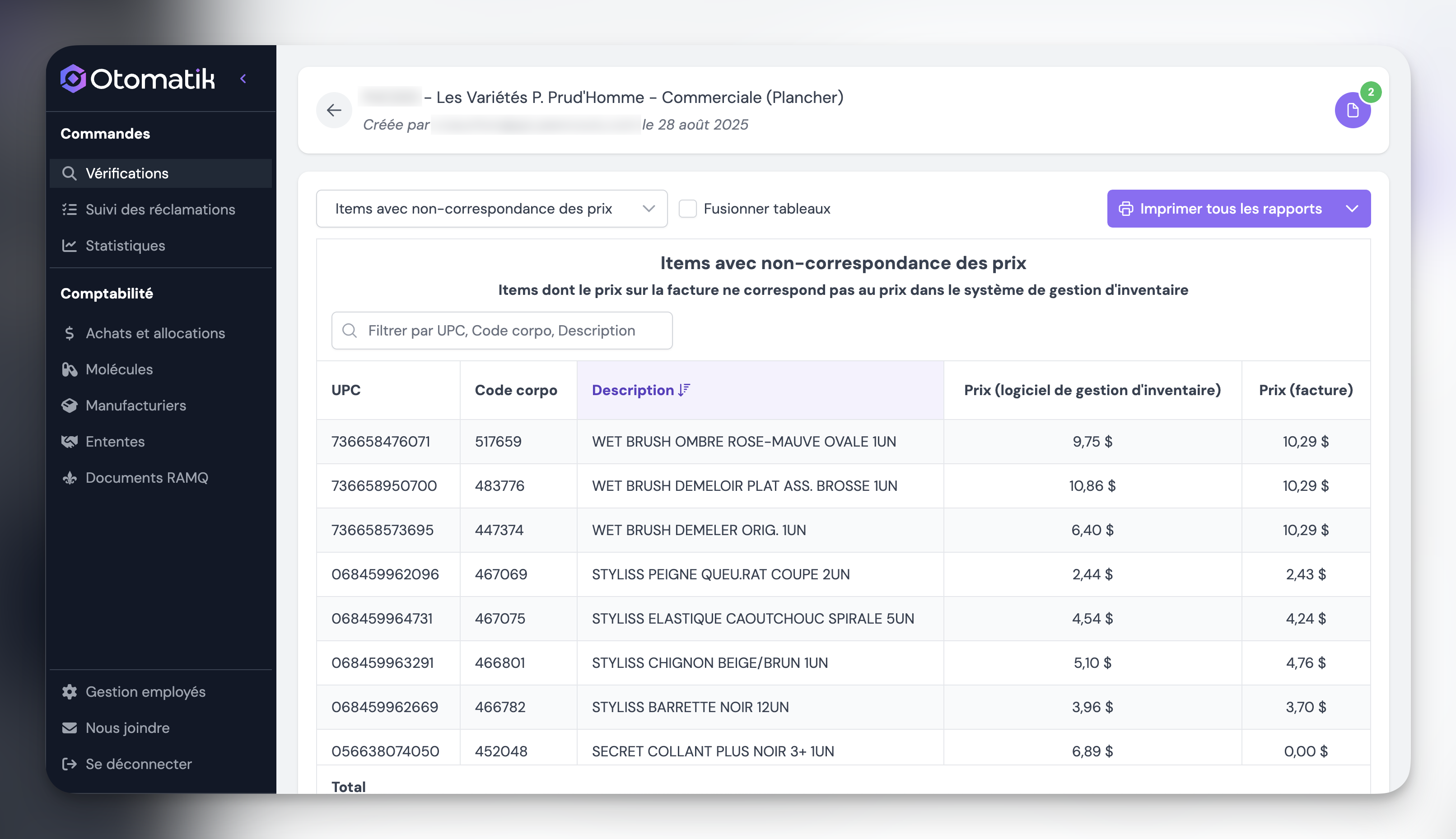
Task: Collapse the sidebar with chevron arrow
Action: (x=243, y=79)
